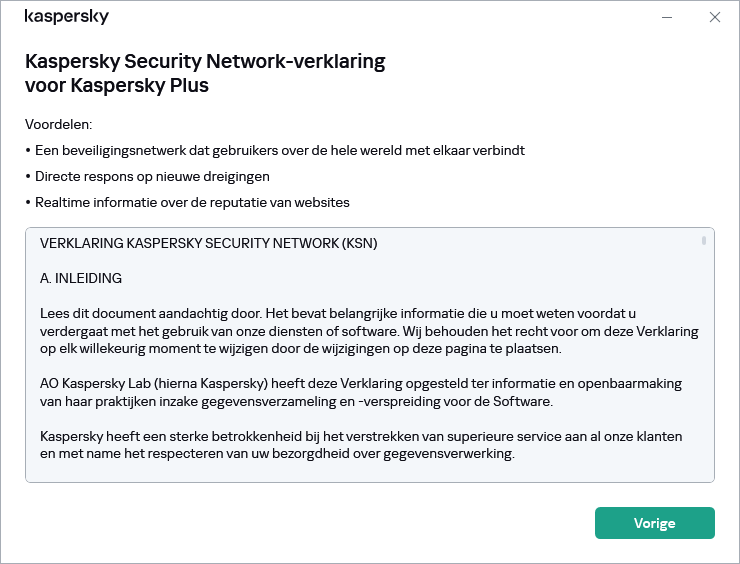Click the 'VERKLARING KASPERSKY SECURITY NETWORK (KSN)' heading
The width and height of the screenshot is (740, 564).
click(208, 243)
